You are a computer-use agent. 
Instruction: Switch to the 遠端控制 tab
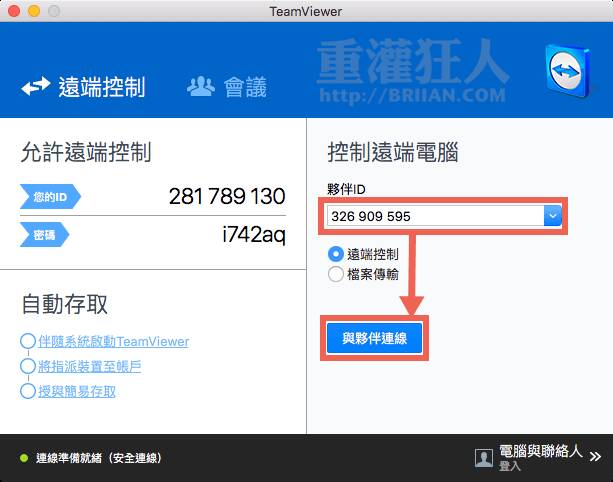click(x=83, y=87)
